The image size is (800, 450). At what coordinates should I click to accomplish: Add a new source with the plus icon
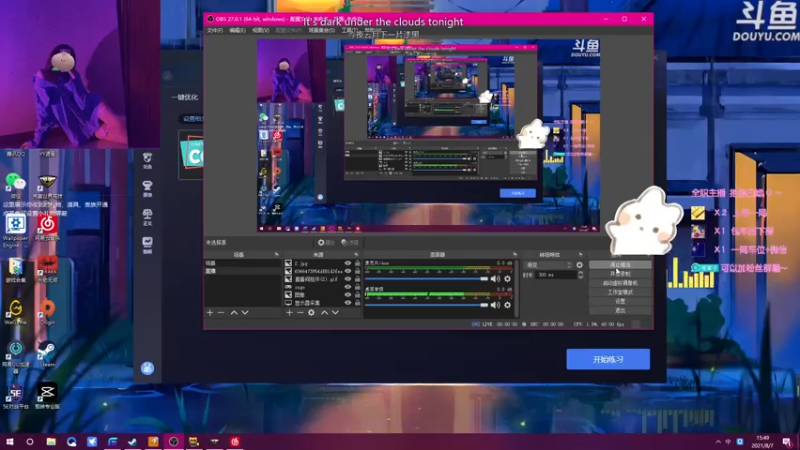point(289,312)
